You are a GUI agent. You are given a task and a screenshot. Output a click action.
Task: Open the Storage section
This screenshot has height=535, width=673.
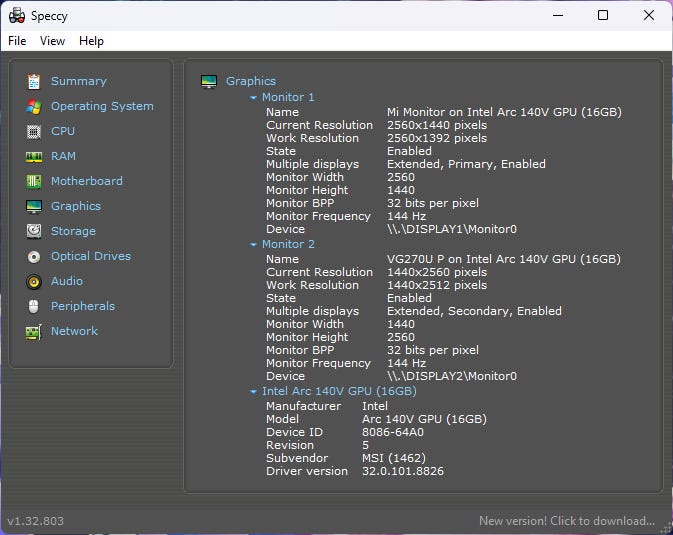pos(73,231)
